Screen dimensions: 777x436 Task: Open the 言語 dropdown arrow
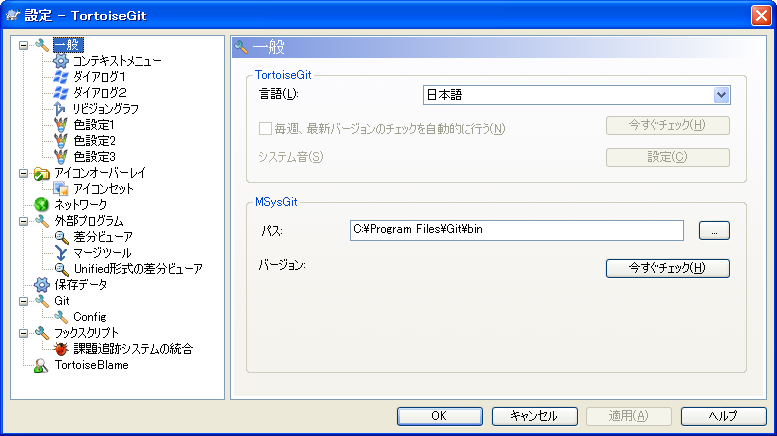click(x=721, y=95)
